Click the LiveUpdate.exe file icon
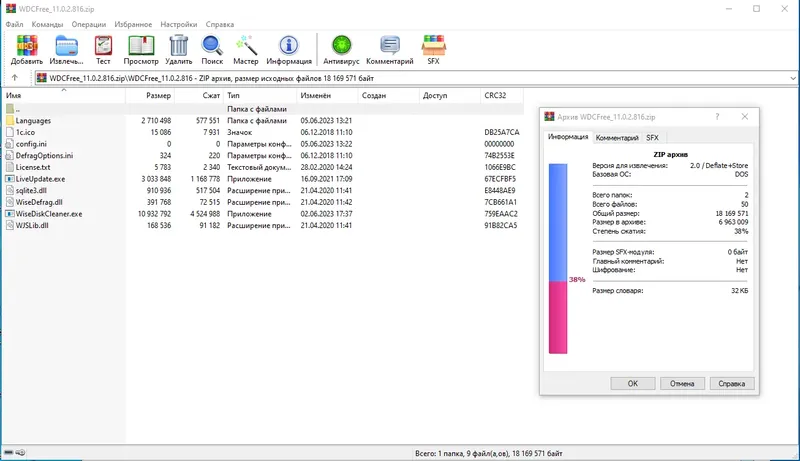This screenshot has height=461, width=800. tap(10, 179)
